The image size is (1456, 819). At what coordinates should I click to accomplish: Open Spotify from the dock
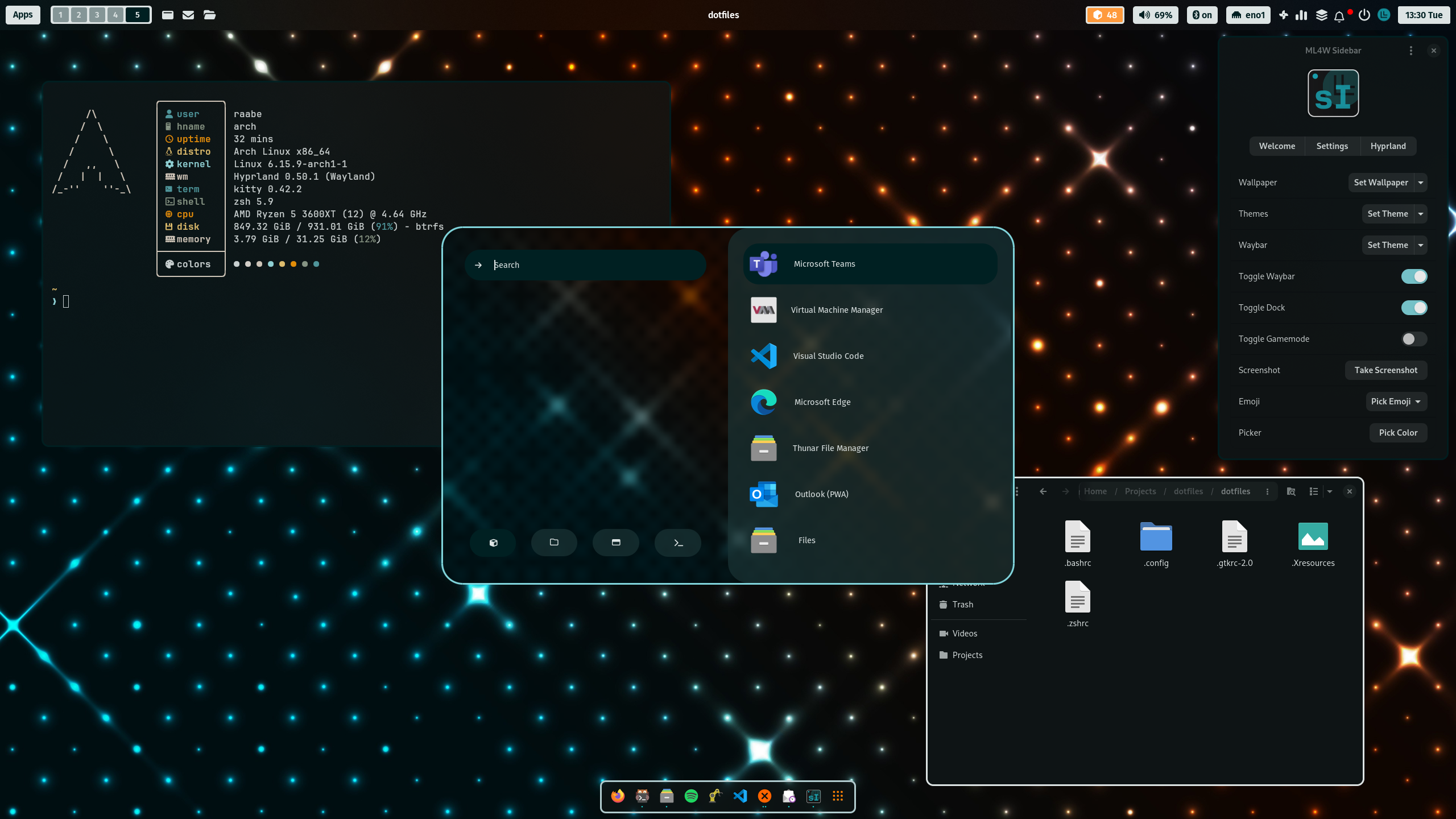691,796
